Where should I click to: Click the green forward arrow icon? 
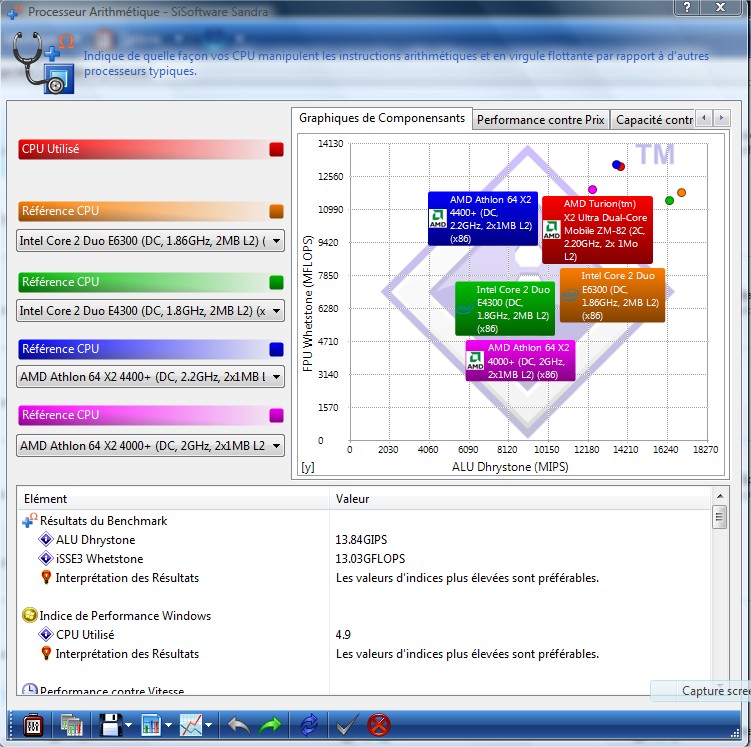click(270, 725)
